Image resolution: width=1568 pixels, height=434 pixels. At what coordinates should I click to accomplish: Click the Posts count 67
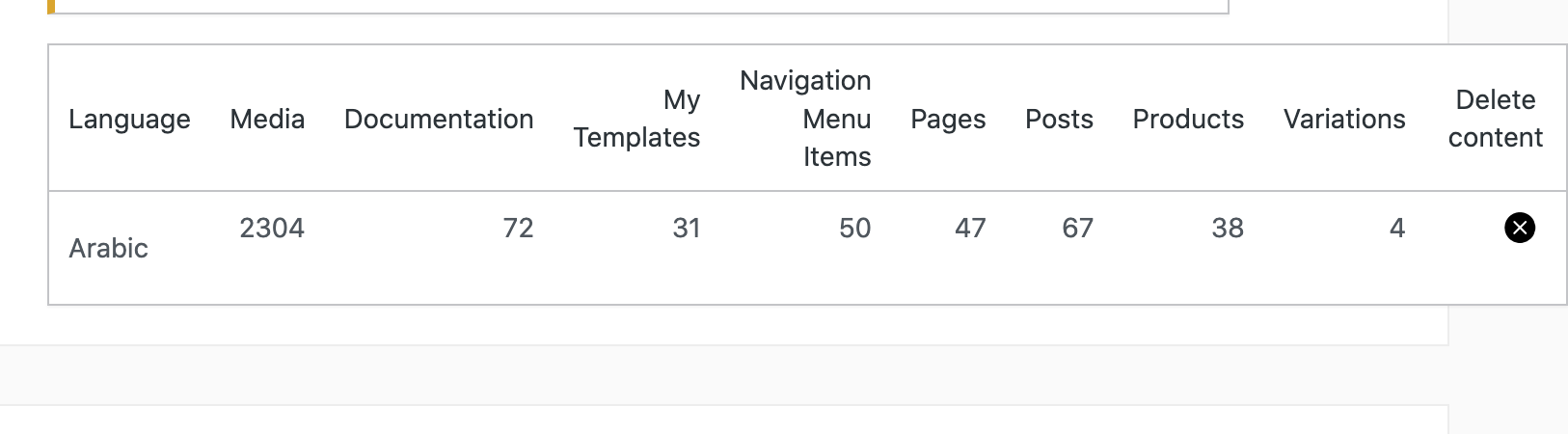coord(1078,228)
